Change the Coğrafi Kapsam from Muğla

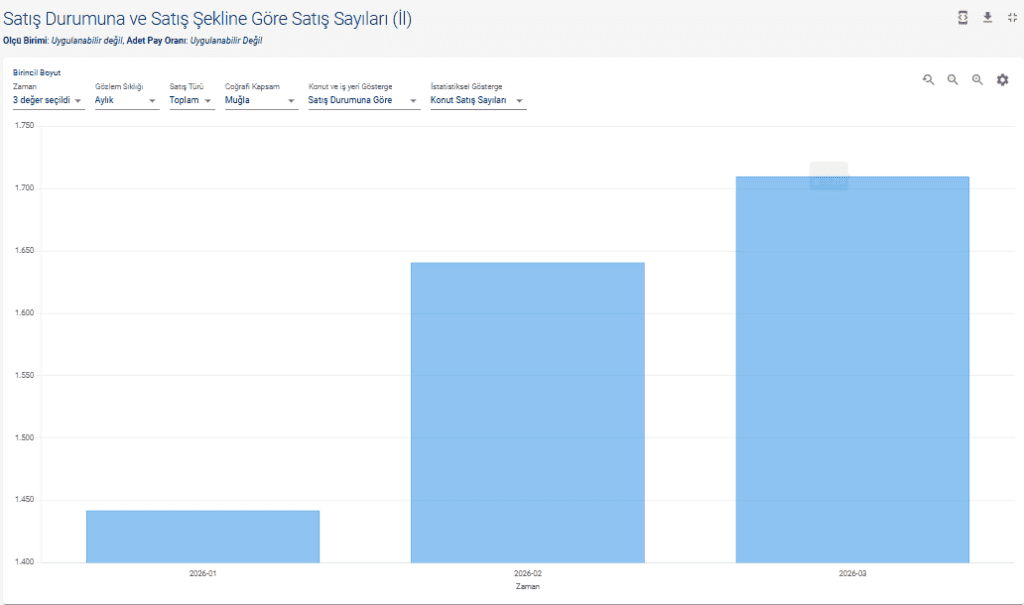coord(260,100)
